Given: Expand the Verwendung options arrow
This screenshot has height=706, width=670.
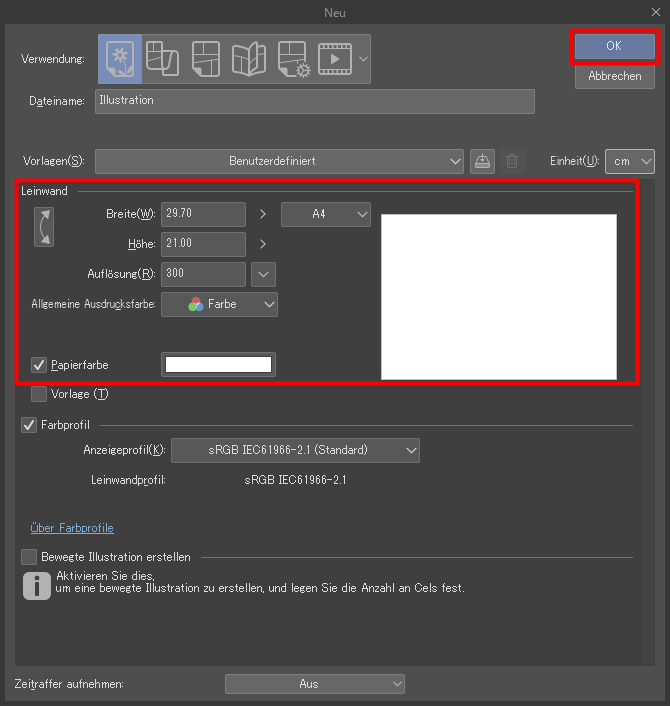Looking at the screenshot, I should (363, 59).
